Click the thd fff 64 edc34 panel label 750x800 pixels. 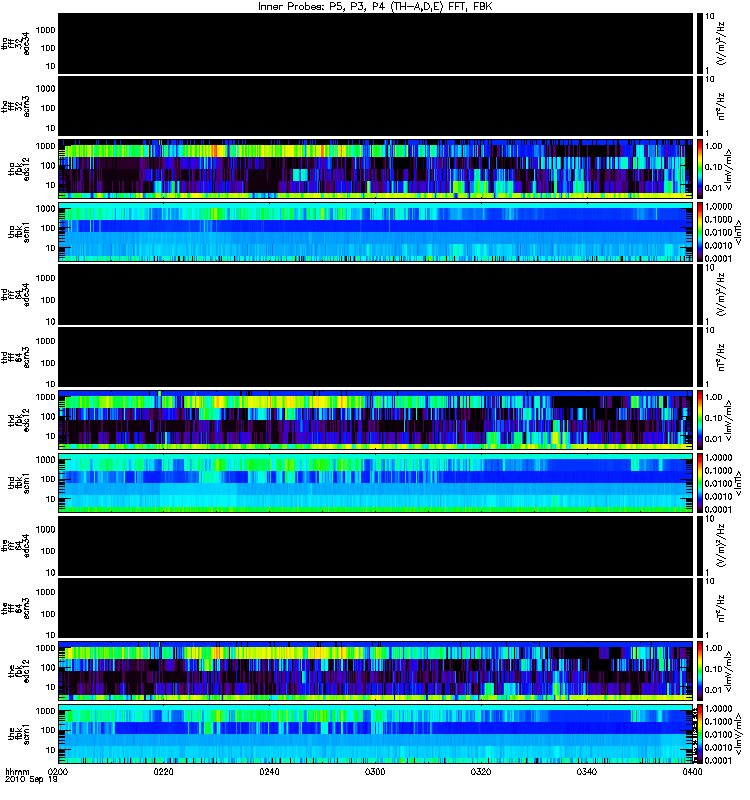click(x=16, y=294)
